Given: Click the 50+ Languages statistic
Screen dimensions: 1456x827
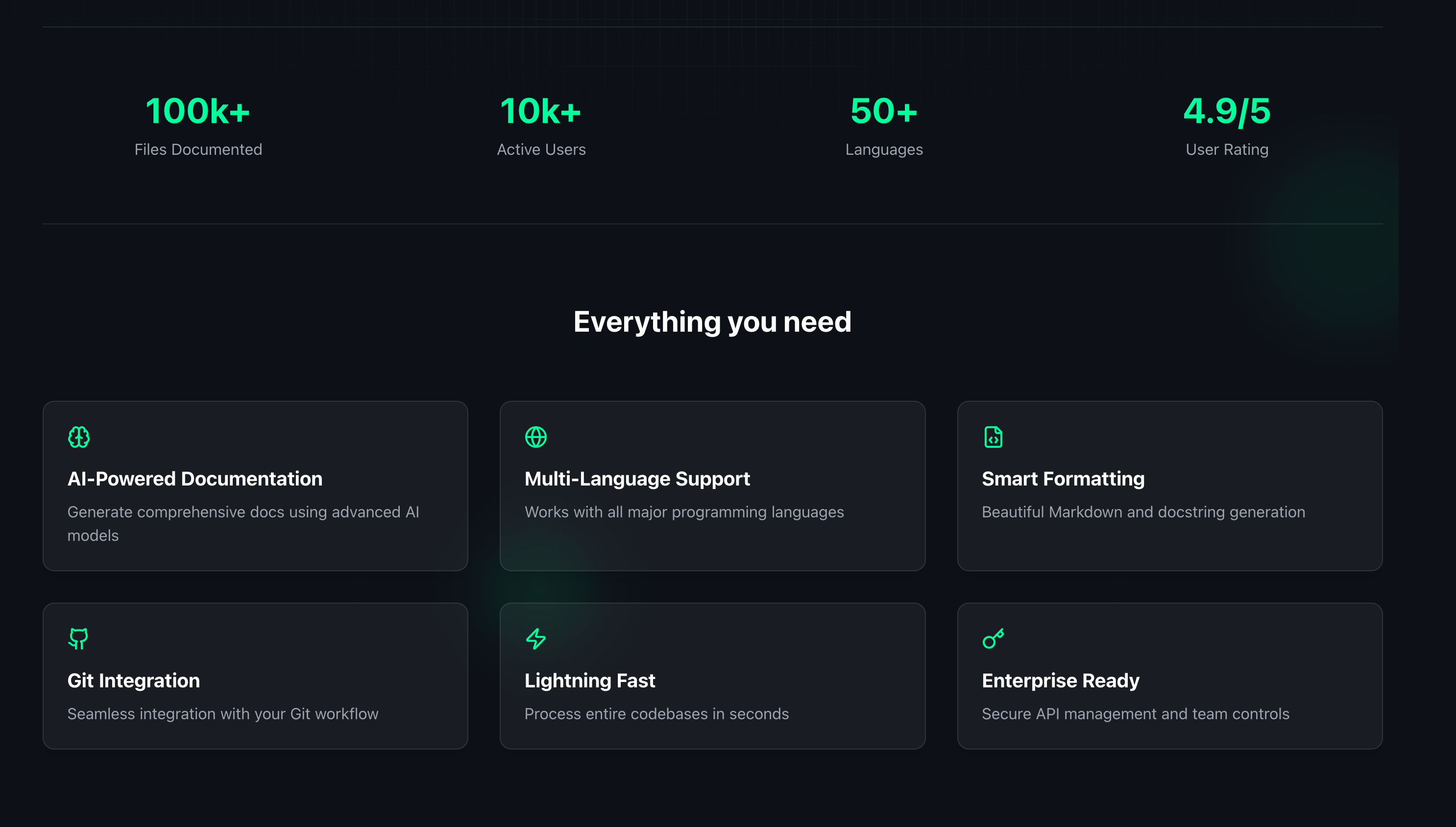Looking at the screenshot, I should click(884, 111).
